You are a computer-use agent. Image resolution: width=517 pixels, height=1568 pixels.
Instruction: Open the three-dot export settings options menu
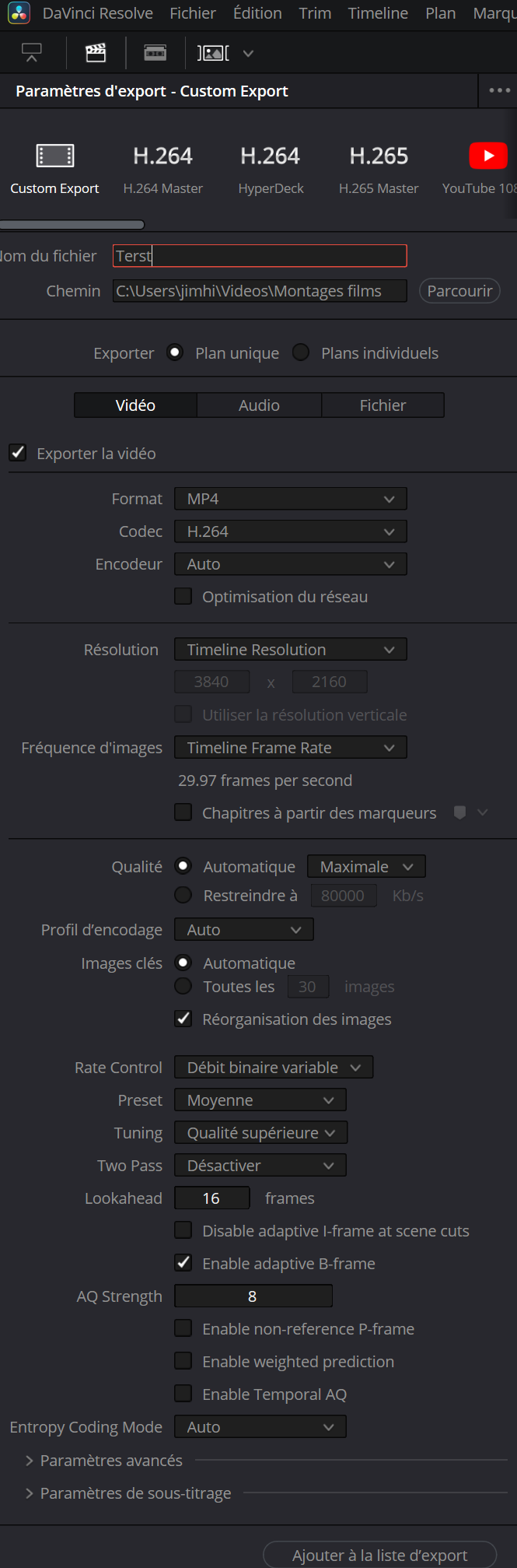(x=499, y=90)
